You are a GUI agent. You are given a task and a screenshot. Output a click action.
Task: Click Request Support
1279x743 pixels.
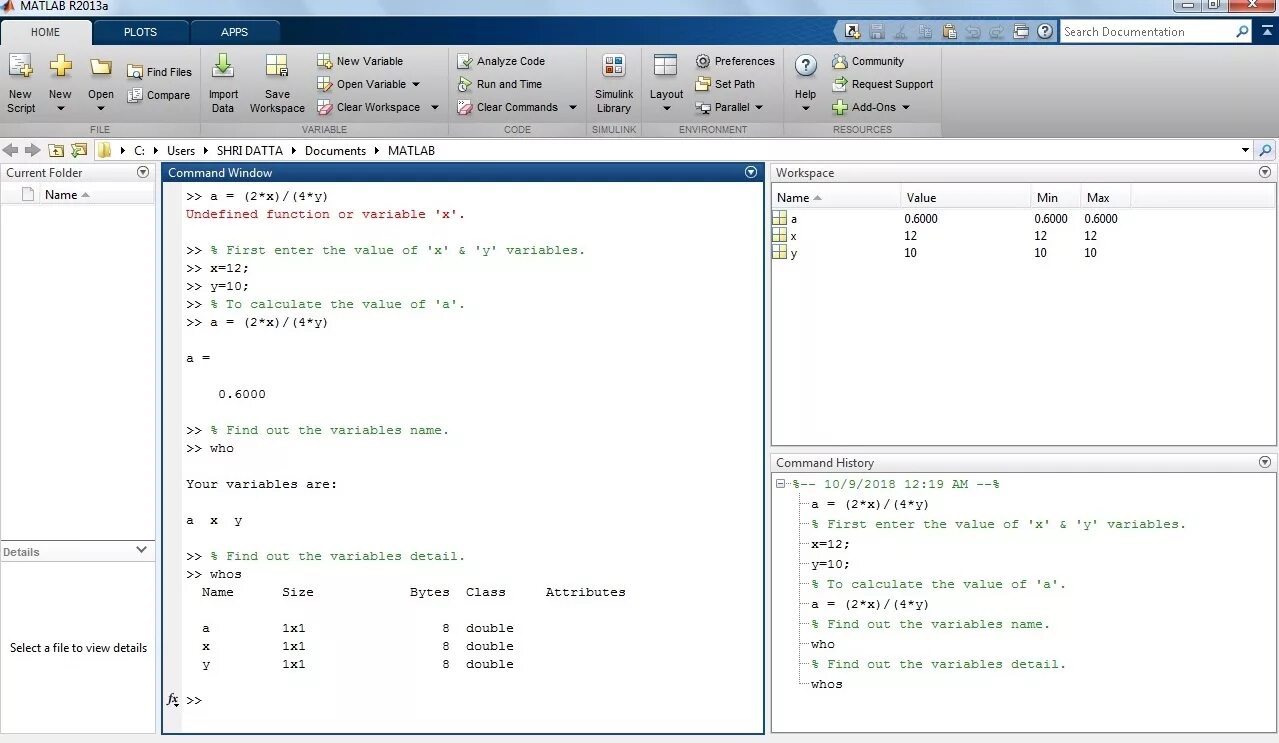pos(883,84)
